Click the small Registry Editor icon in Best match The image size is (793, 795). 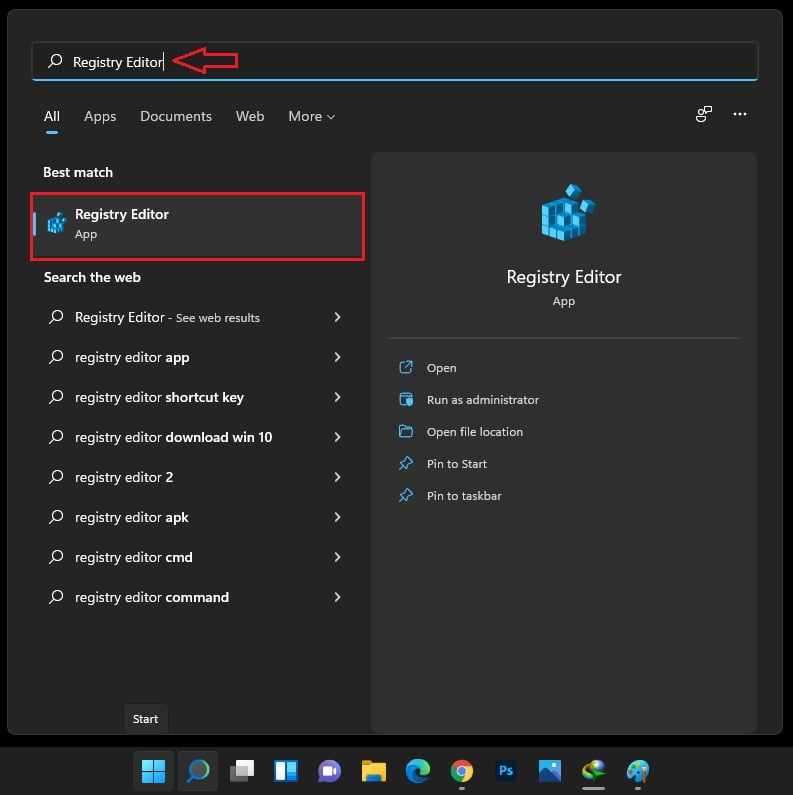(x=57, y=223)
